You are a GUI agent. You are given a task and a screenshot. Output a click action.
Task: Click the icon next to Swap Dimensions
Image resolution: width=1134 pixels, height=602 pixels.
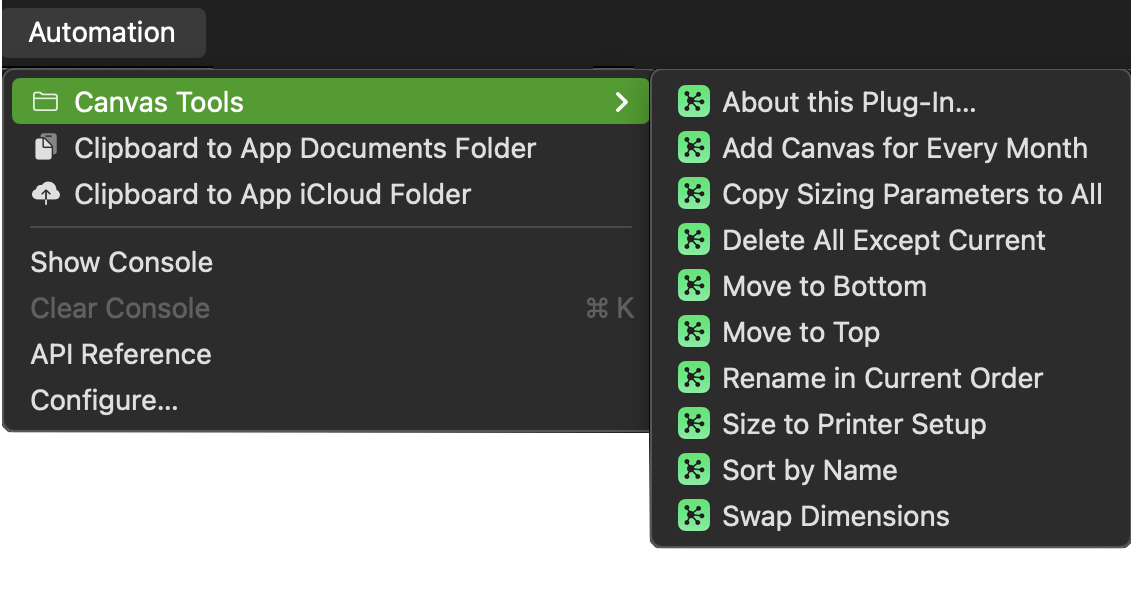point(693,516)
